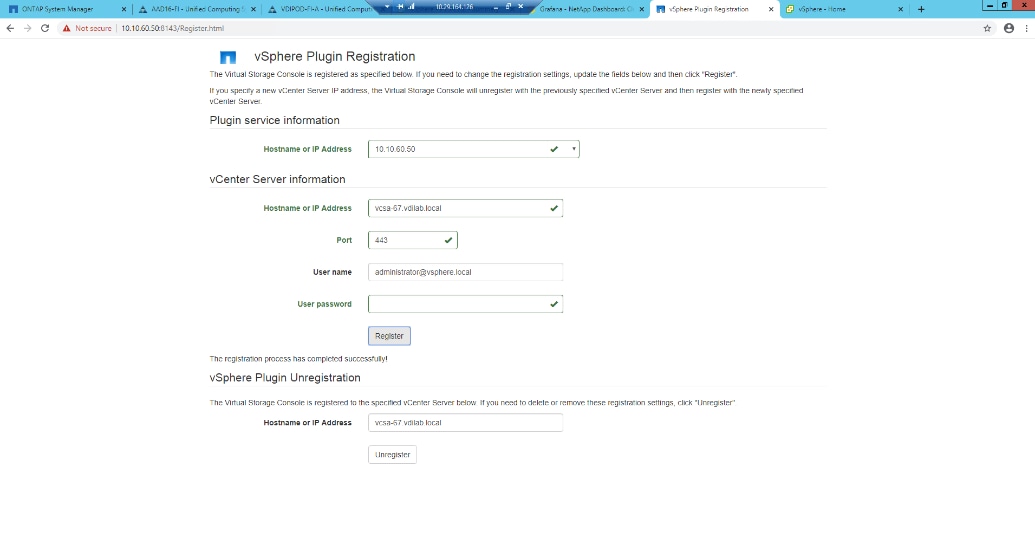The width and height of the screenshot is (1035, 557).
Task: Open the browser profile account icon
Action: click(x=1009, y=28)
